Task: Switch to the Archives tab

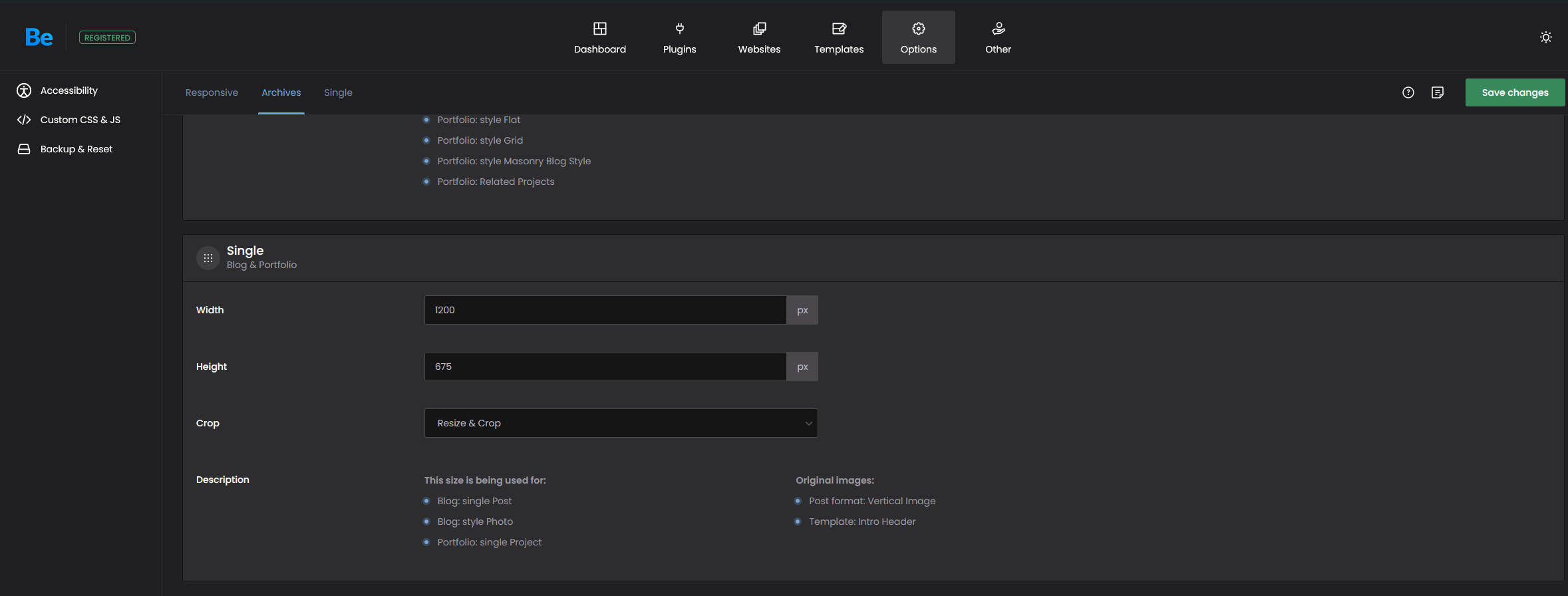Action: click(281, 92)
